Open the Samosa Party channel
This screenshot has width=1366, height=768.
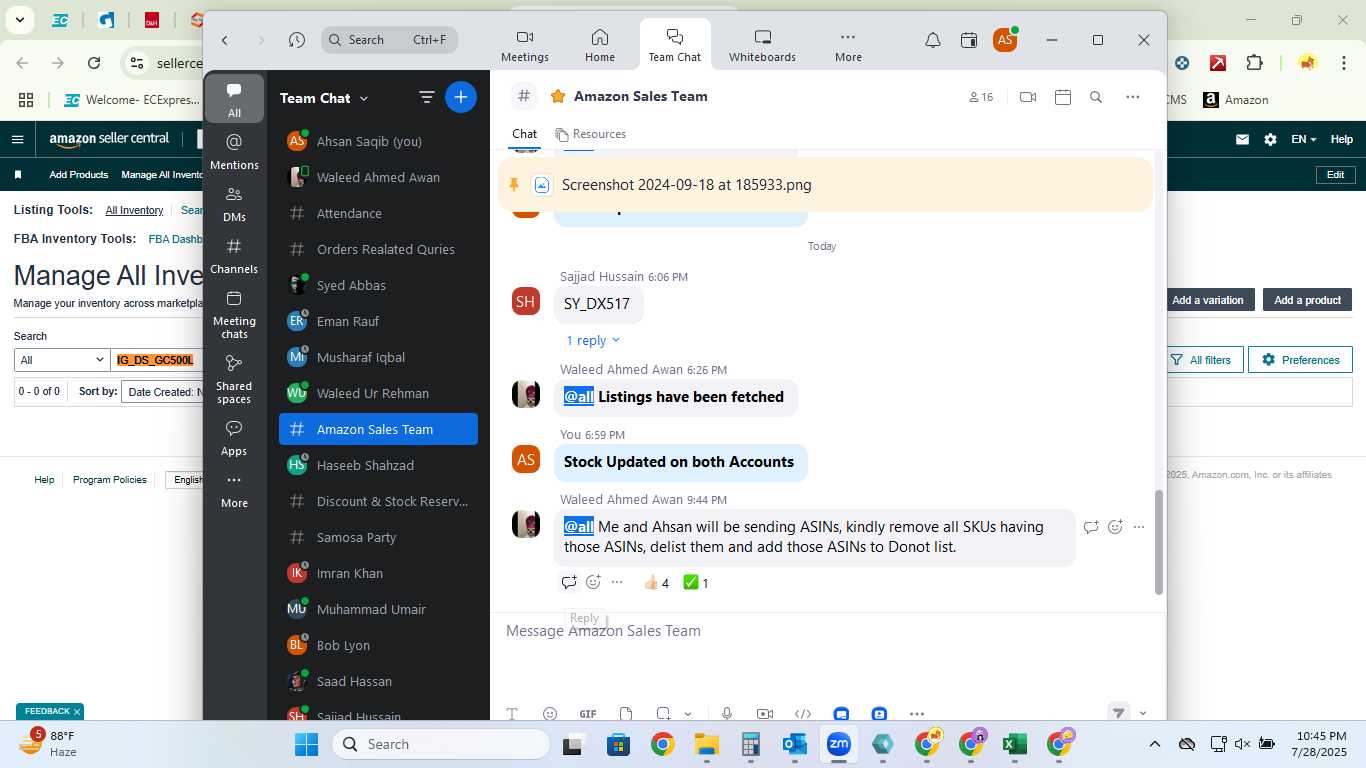point(378,537)
